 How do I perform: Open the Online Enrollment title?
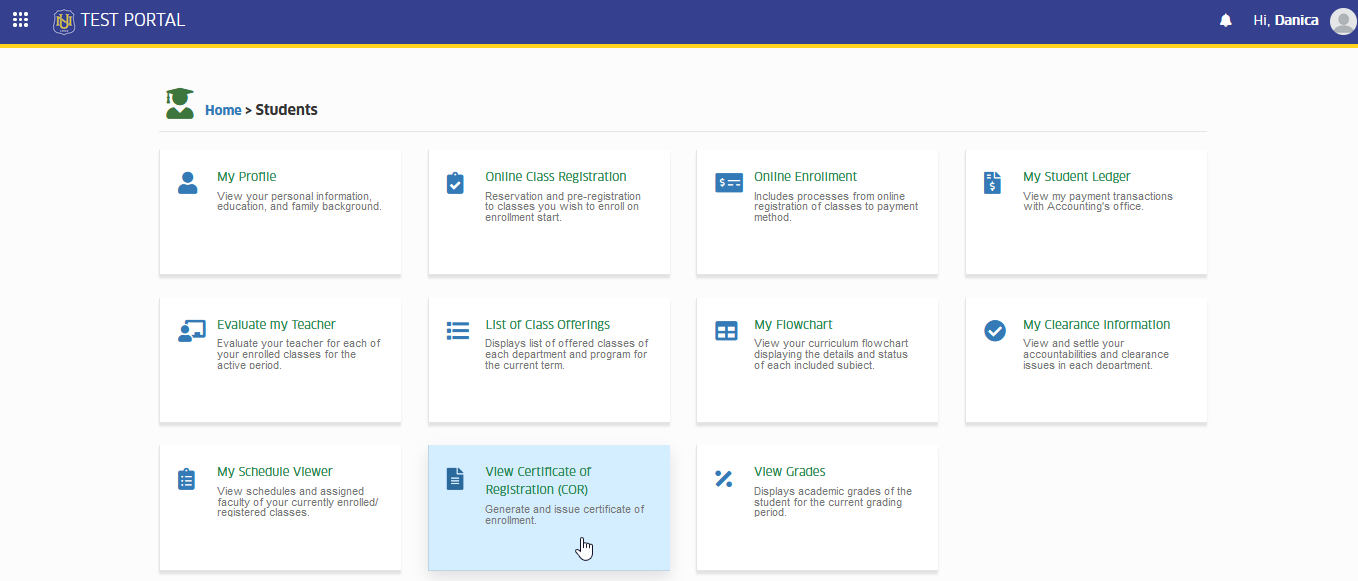[x=805, y=177]
